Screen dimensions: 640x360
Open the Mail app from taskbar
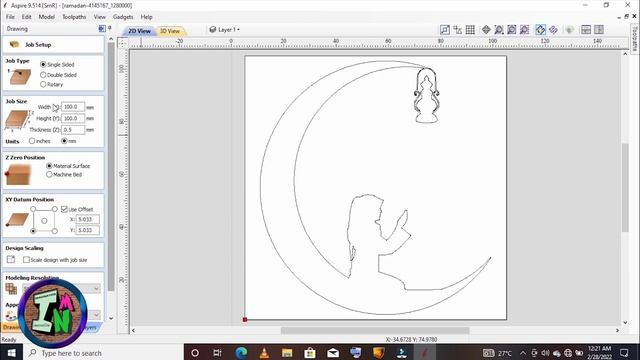[333, 353]
